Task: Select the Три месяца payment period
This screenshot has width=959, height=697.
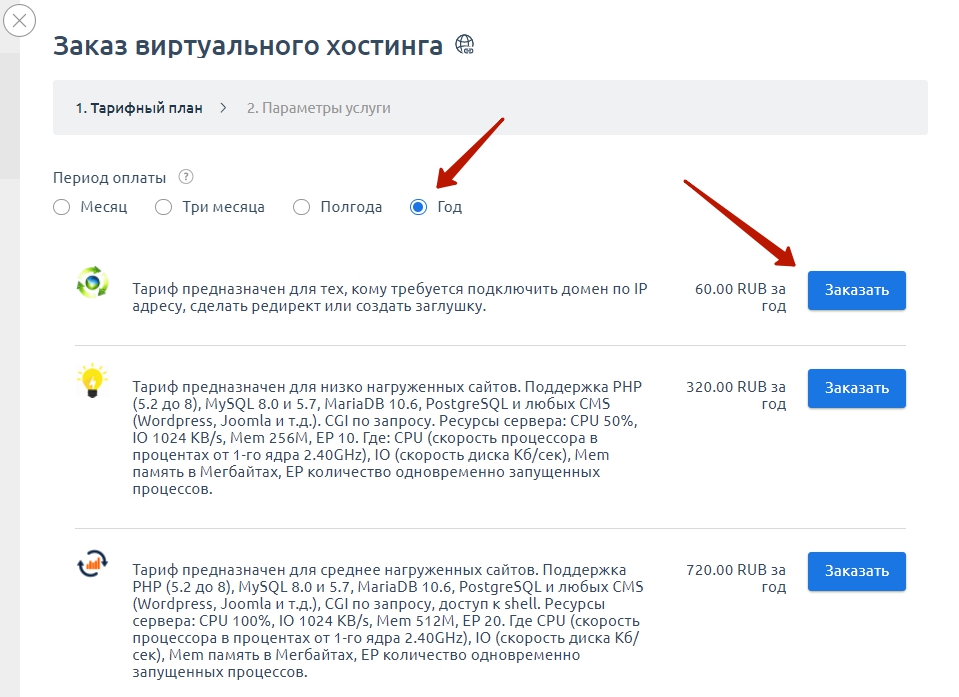Action: [x=210, y=207]
